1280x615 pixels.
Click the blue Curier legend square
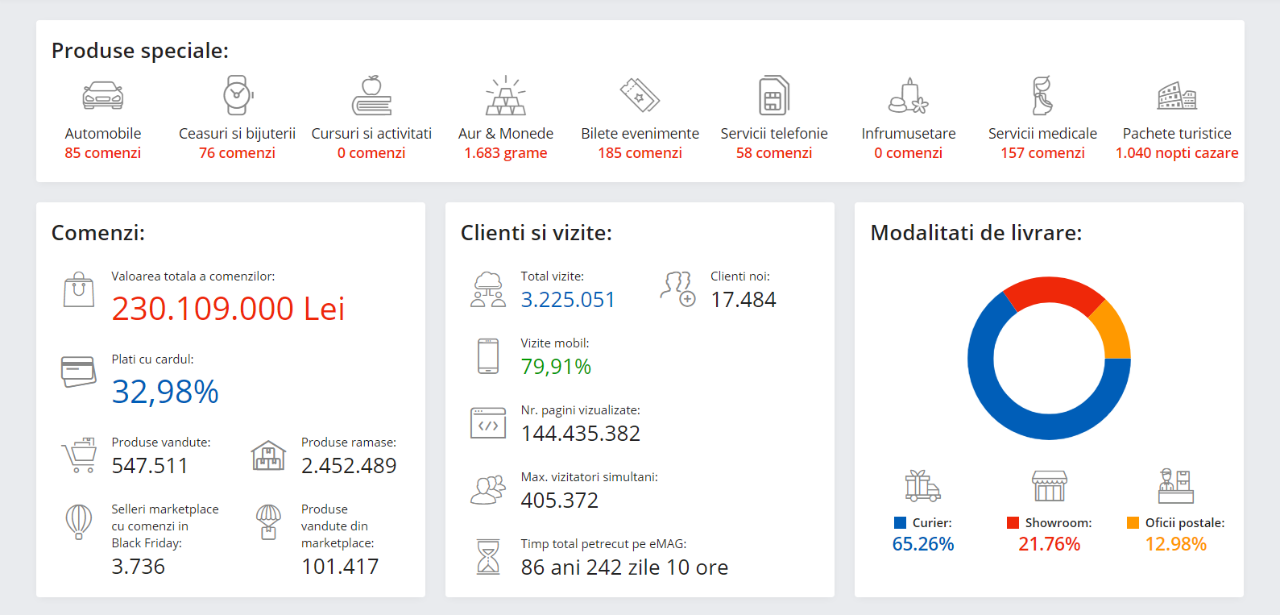pyautogui.click(x=900, y=523)
